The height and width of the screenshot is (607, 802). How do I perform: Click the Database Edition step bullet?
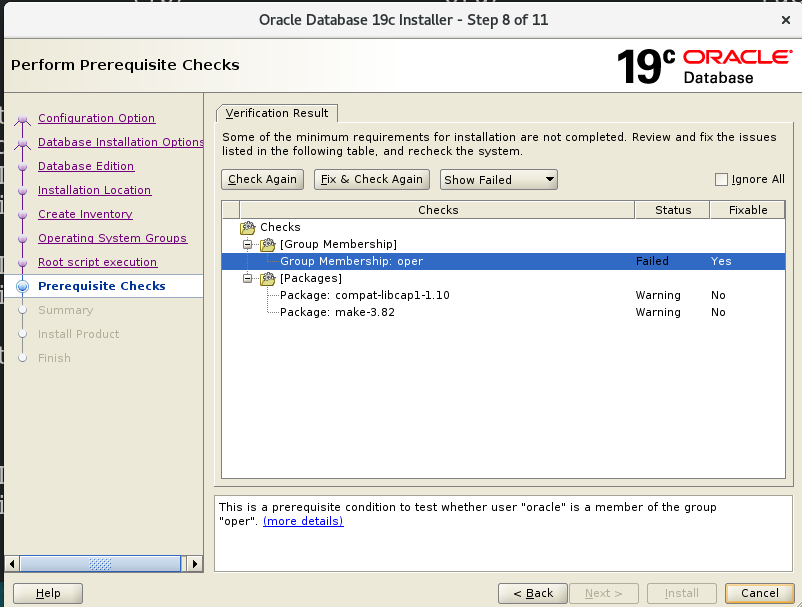pos(22,167)
